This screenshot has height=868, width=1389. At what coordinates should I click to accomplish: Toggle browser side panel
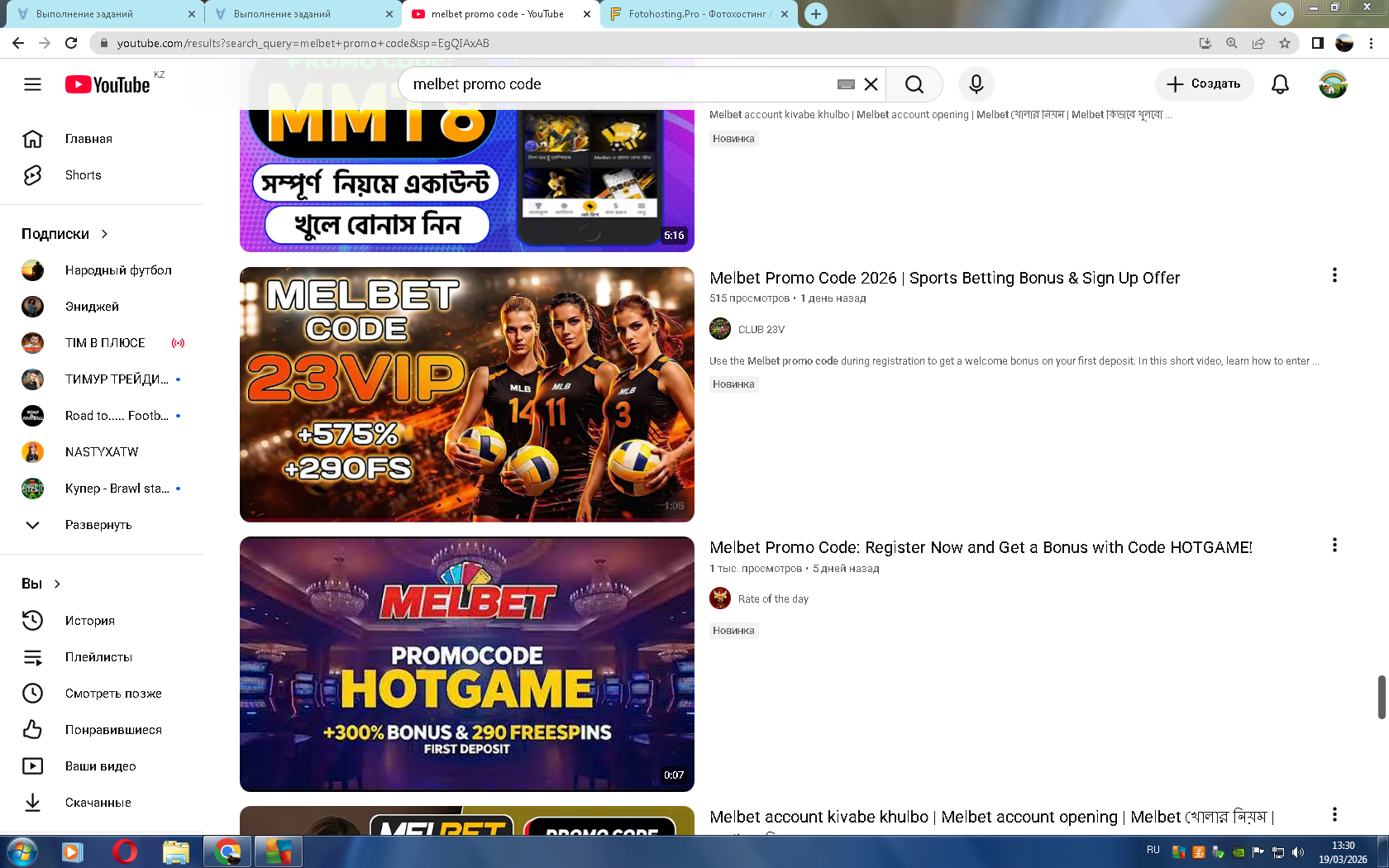(x=1318, y=43)
